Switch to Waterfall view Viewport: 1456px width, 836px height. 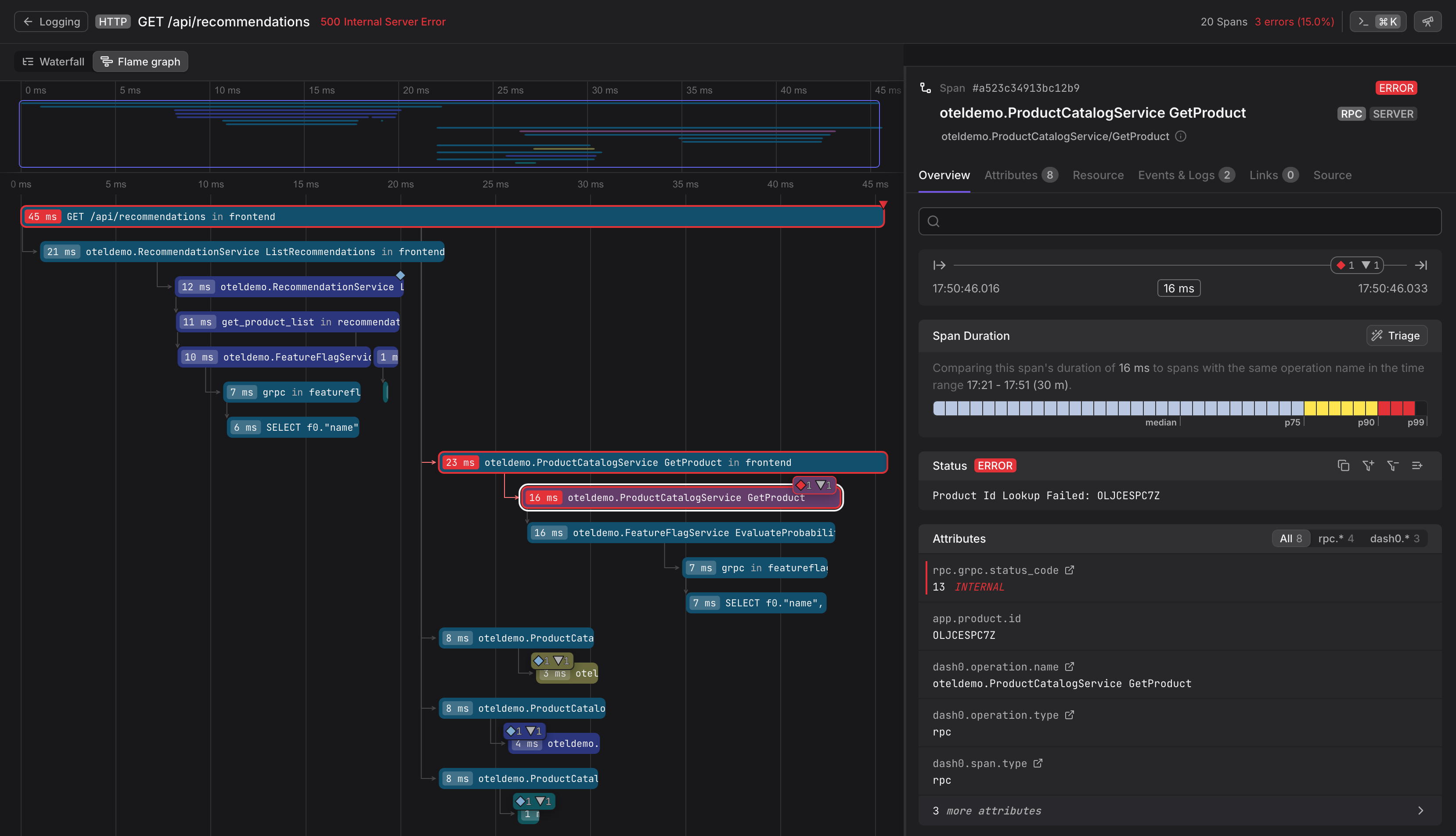[54, 61]
